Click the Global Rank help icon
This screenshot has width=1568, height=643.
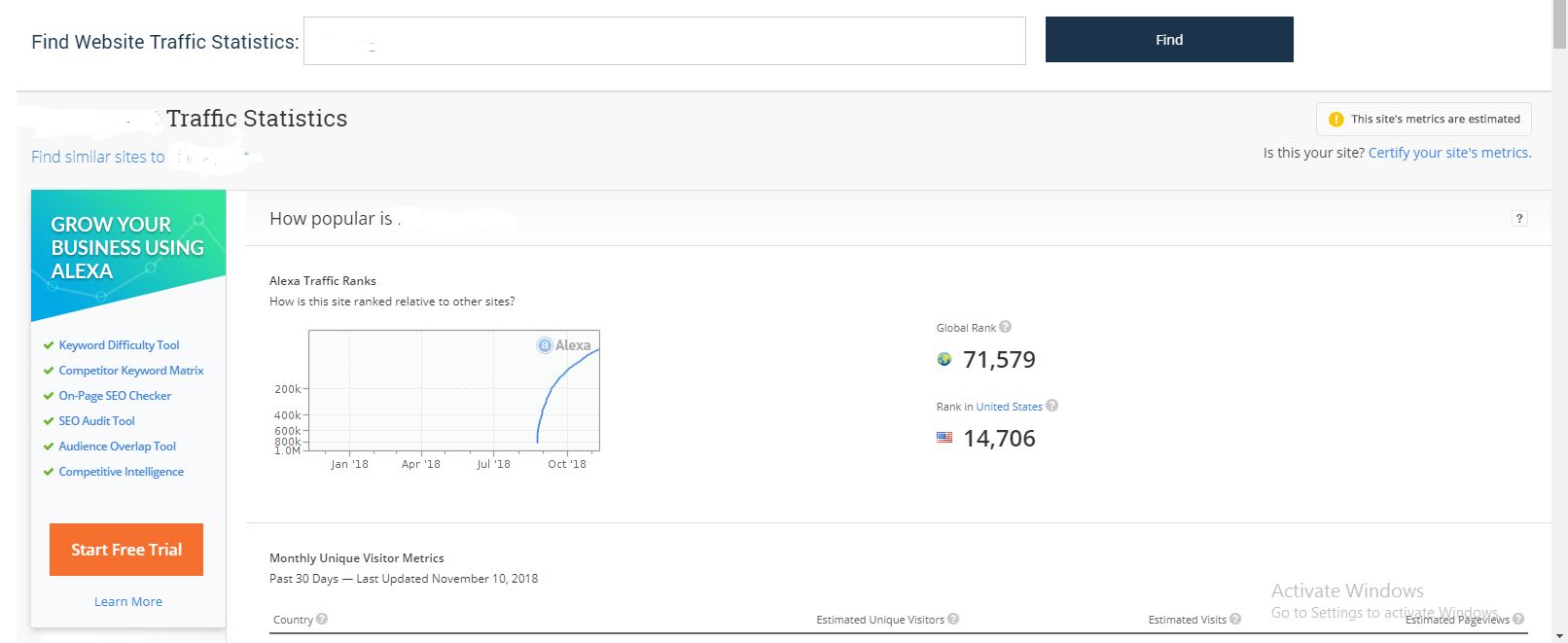click(1005, 327)
